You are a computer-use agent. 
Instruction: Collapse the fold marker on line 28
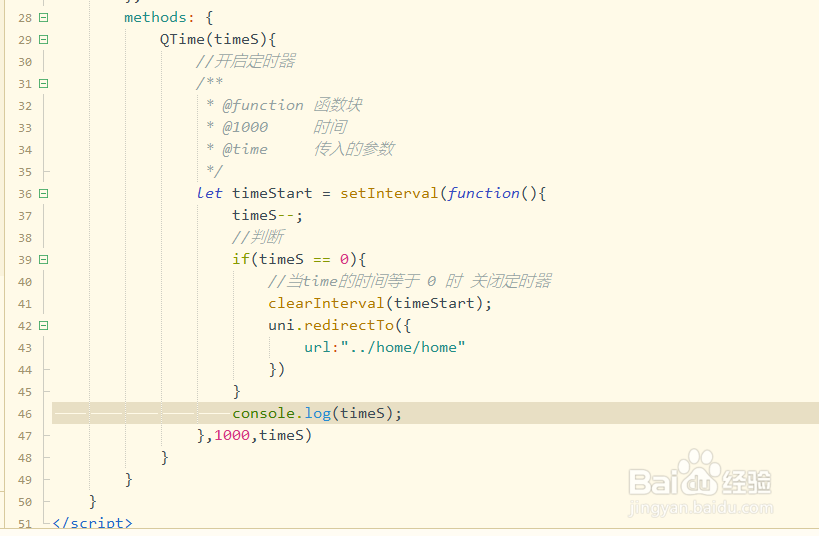tap(44, 18)
